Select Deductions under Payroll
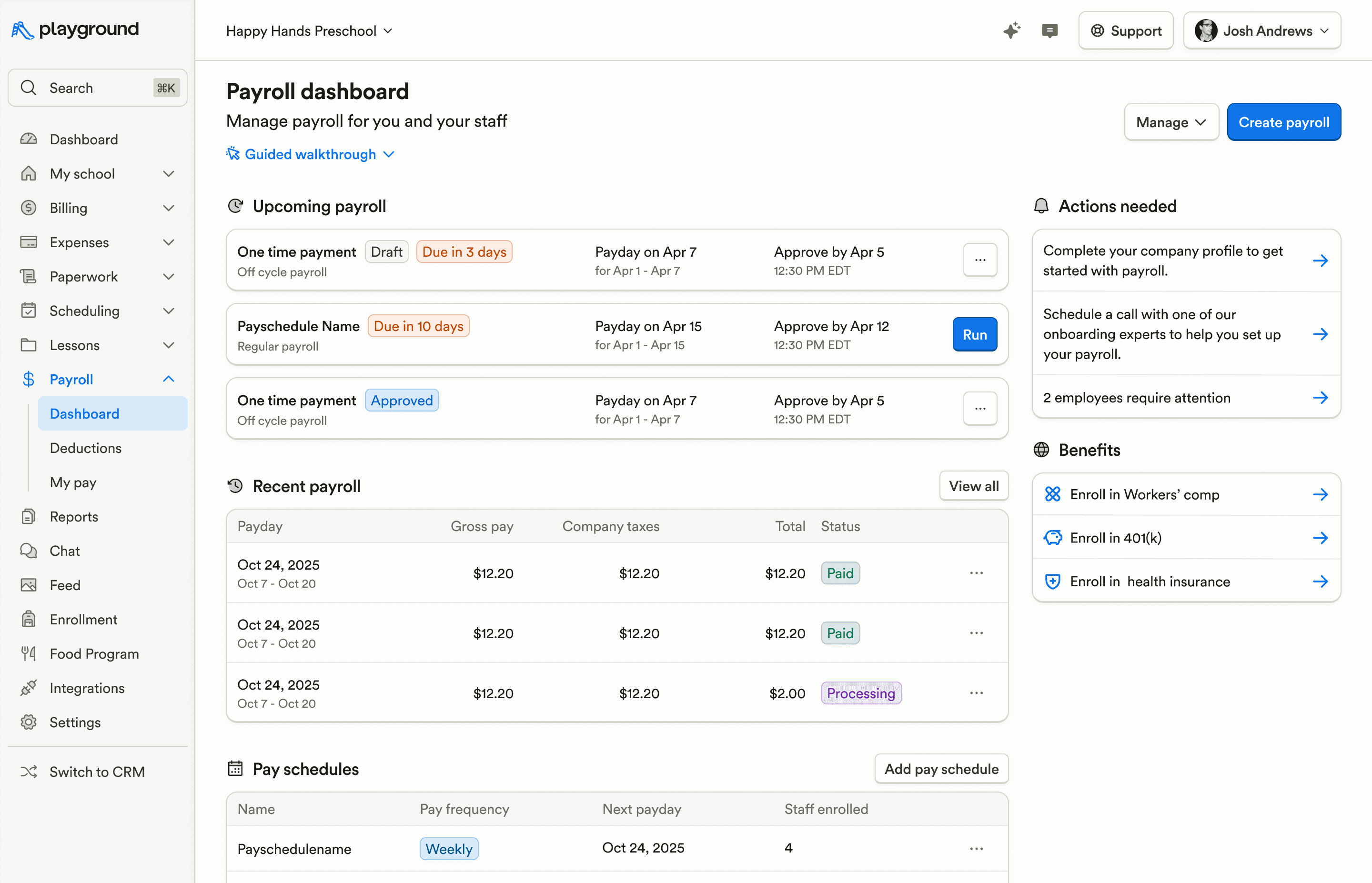The image size is (1372, 883). (85, 447)
